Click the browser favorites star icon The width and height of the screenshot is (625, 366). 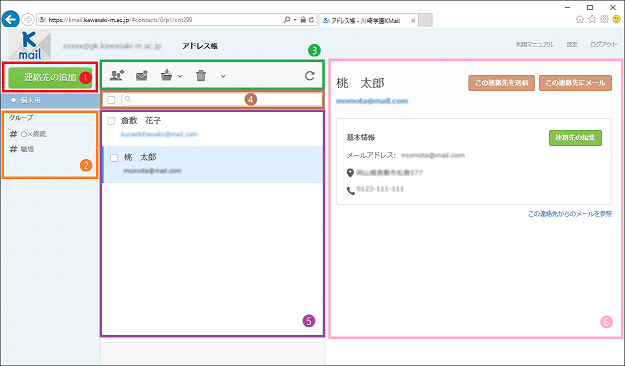tap(592, 19)
